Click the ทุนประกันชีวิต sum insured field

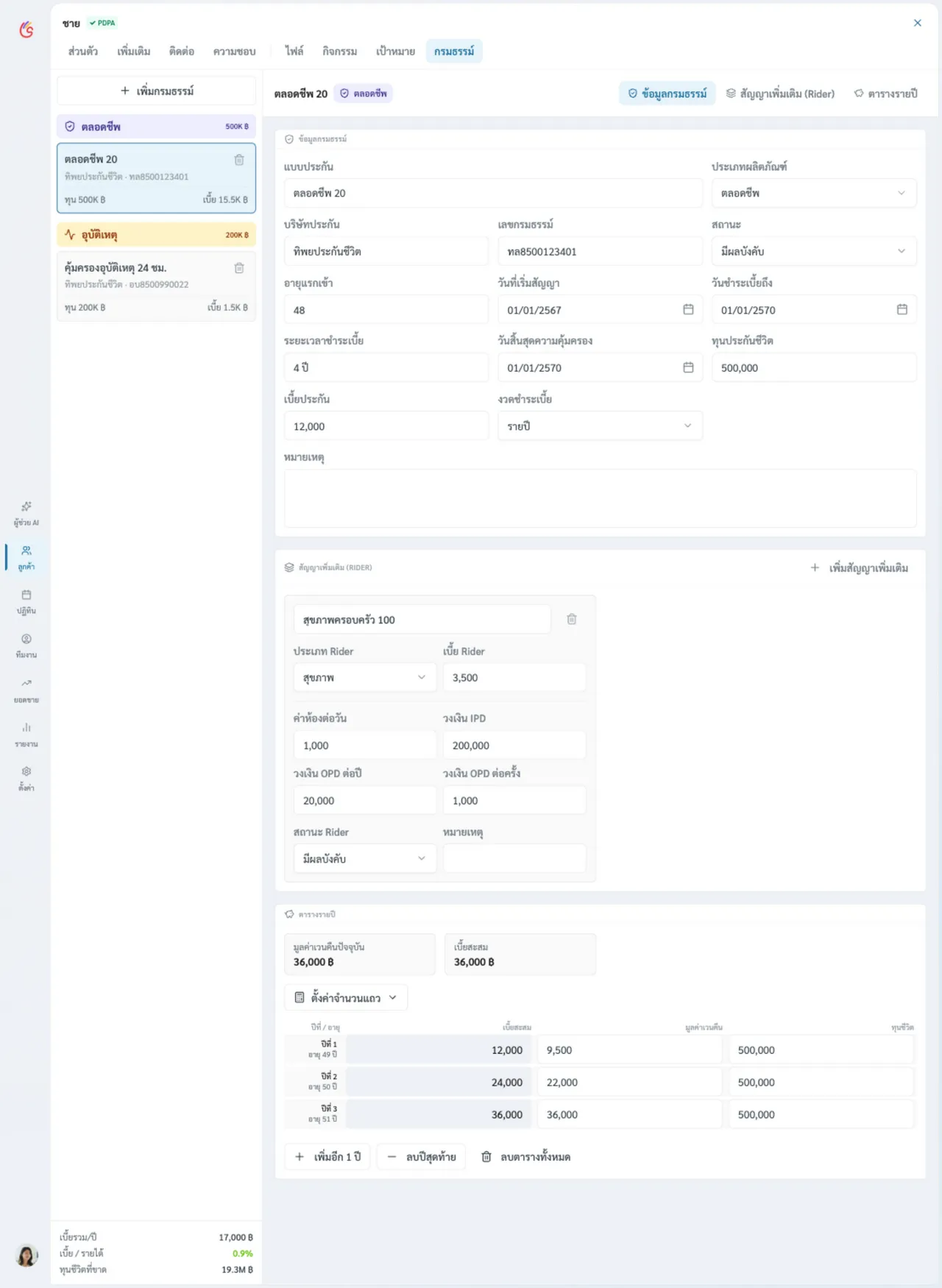pyautogui.click(x=814, y=367)
